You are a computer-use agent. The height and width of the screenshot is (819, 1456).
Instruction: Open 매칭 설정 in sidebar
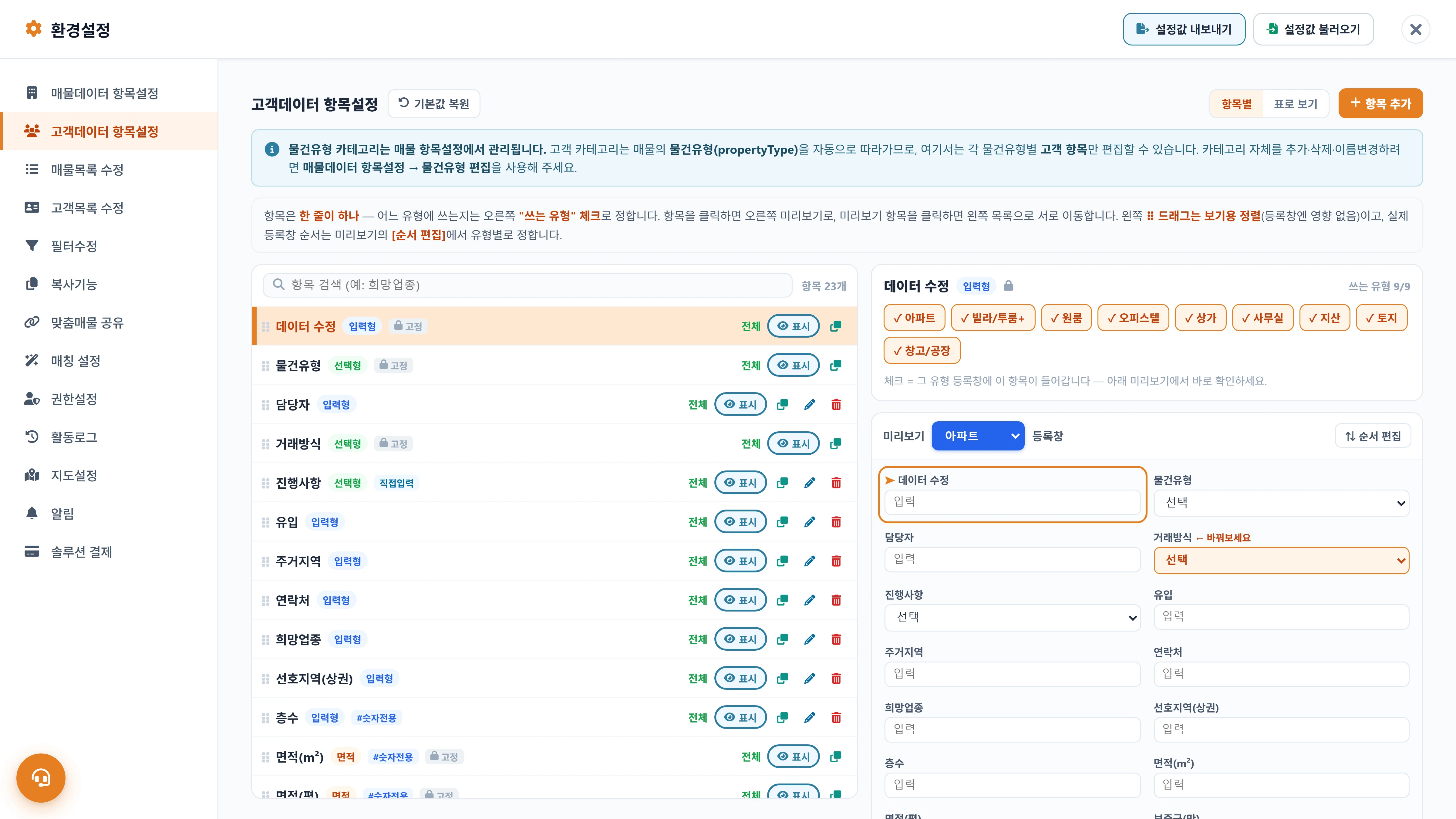[x=109, y=361]
